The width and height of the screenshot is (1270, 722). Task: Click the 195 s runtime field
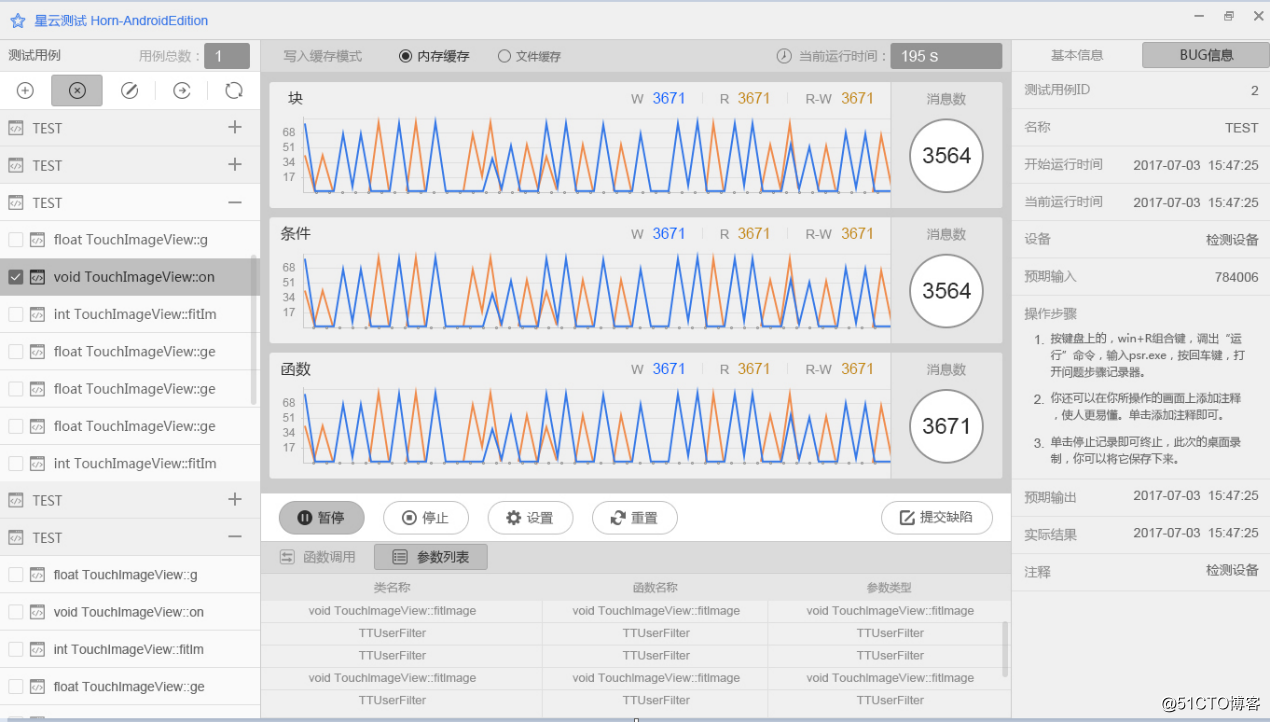tap(946, 56)
